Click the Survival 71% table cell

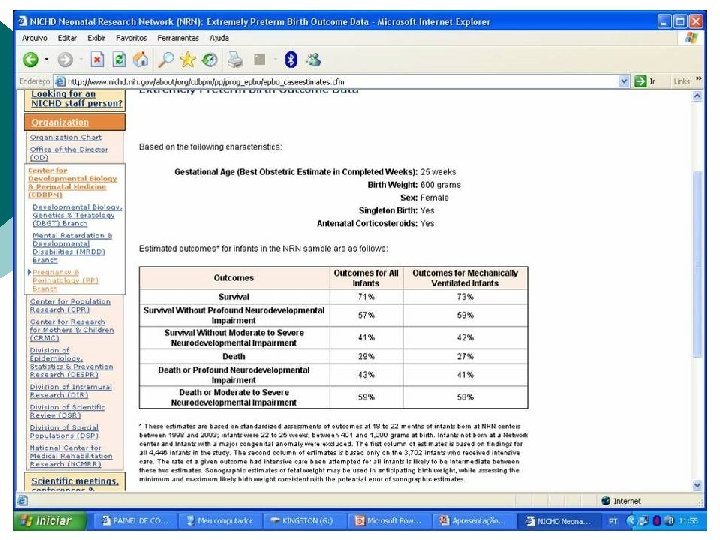pyautogui.click(x=366, y=297)
